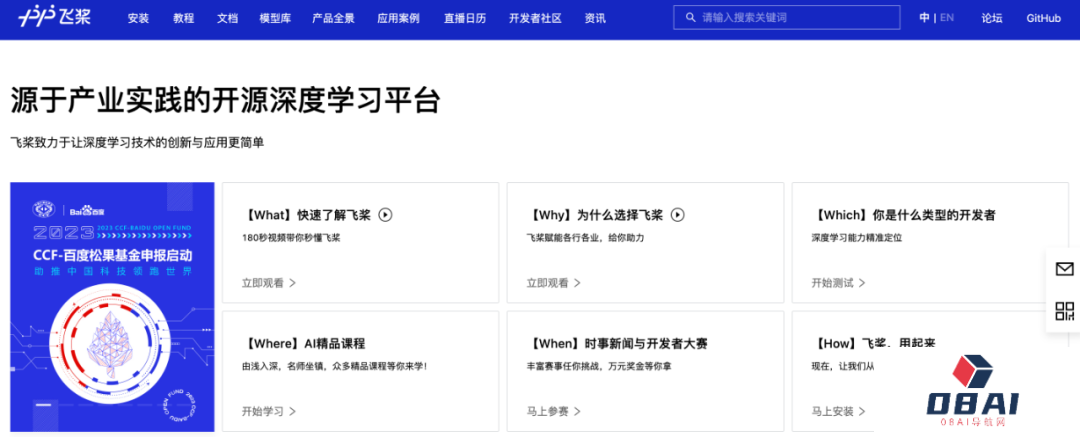Image resolution: width=1080 pixels, height=437 pixels.
Task: Open the 安装 menu item
Action: tap(138, 19)
